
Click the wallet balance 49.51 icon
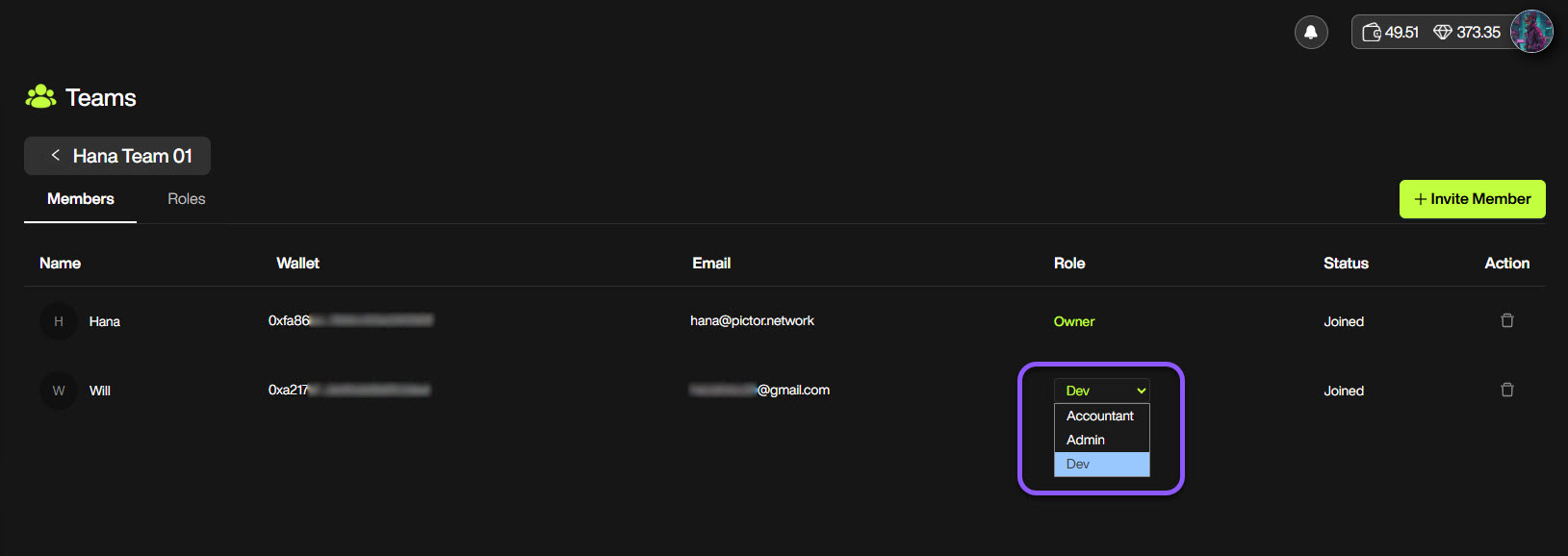pos(1372,33)
